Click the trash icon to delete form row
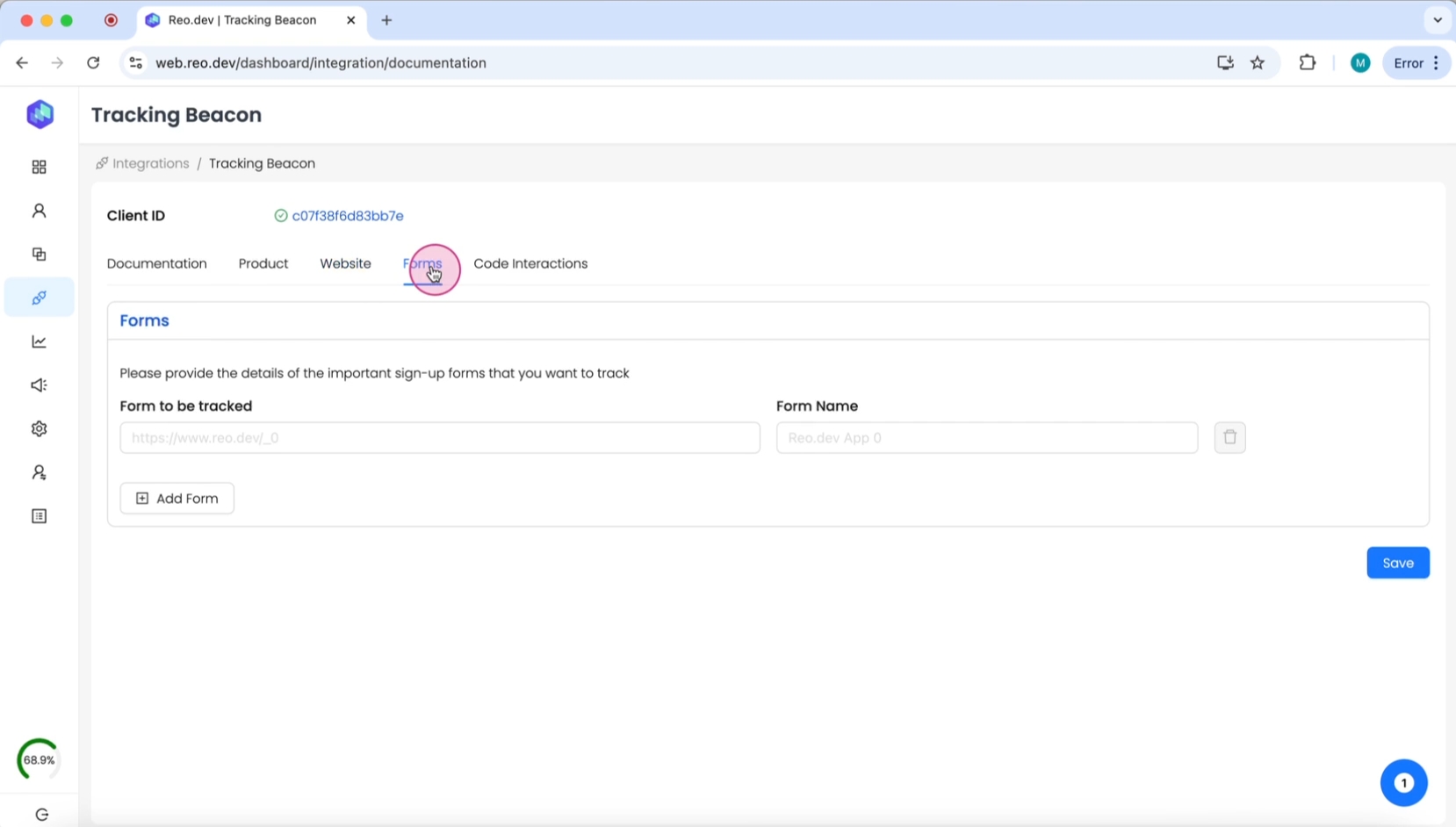This screenshot has width=1456, height=827. (1229, 437)
